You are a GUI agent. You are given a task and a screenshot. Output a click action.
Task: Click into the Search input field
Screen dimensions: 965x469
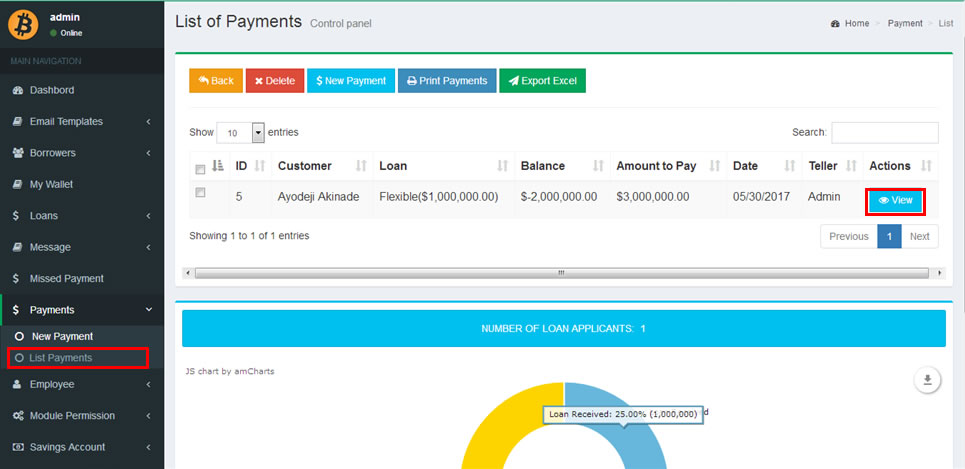click(884, 132)
